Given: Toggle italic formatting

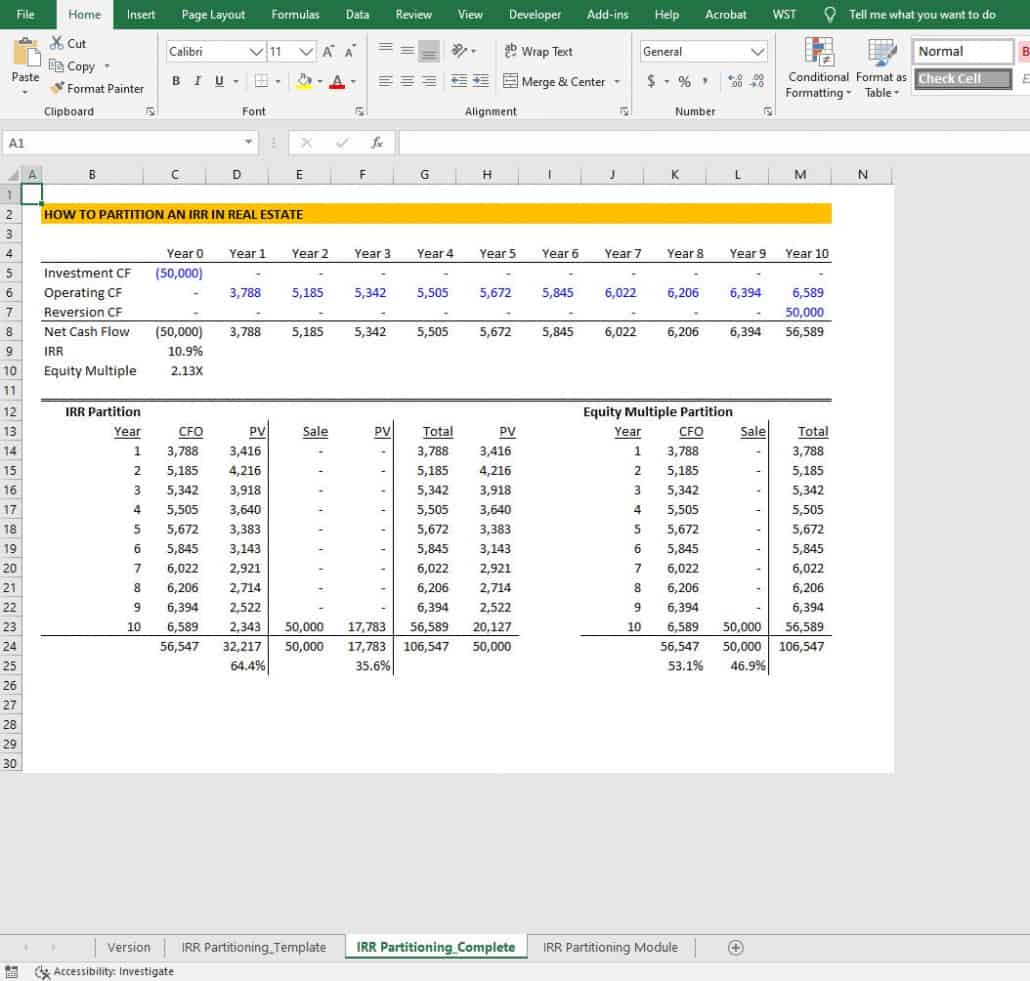Looking at the screenshot, I should (x=197, y=81).
